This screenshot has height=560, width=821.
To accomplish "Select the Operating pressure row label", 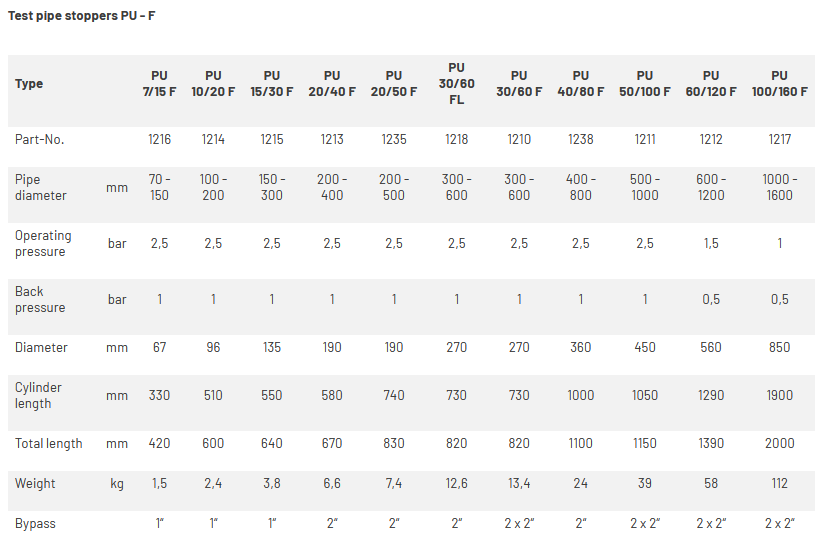I will tap(43, 243).
